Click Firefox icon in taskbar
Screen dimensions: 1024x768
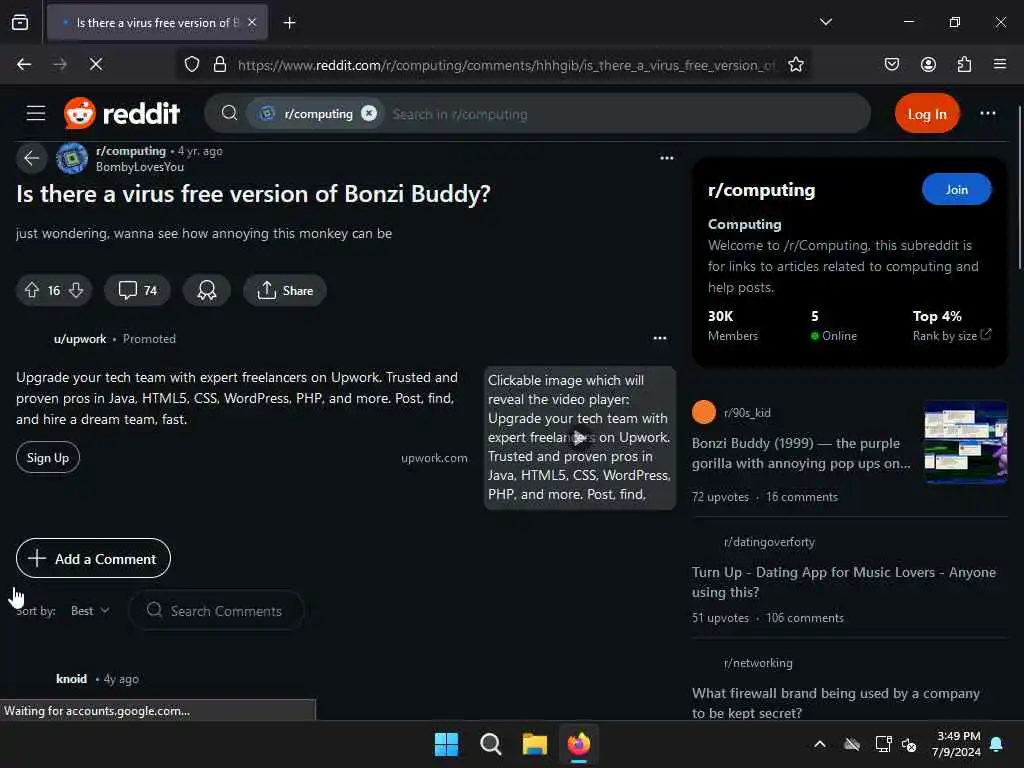pyautogui.click(x=579, y=744)
